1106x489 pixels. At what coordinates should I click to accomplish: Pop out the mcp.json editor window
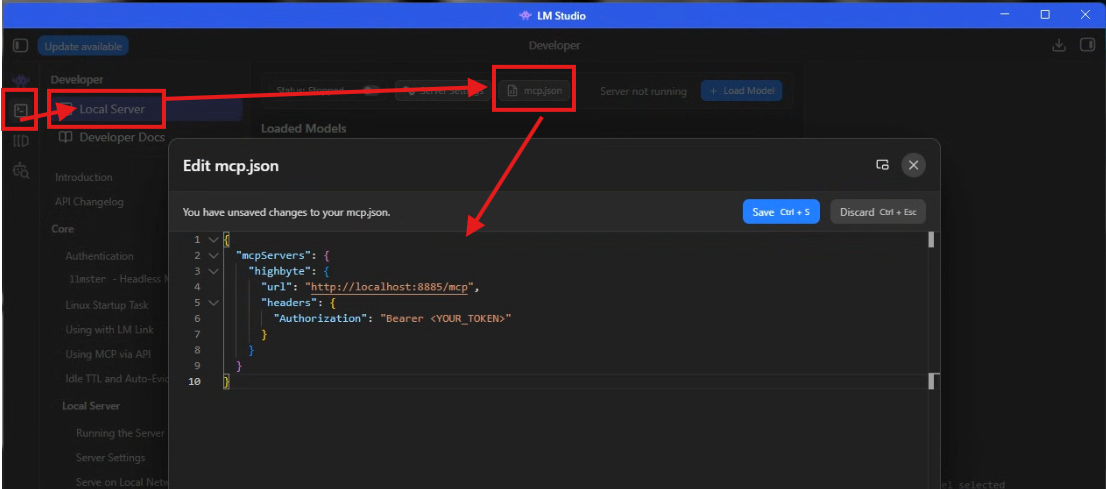coord(882,165)
